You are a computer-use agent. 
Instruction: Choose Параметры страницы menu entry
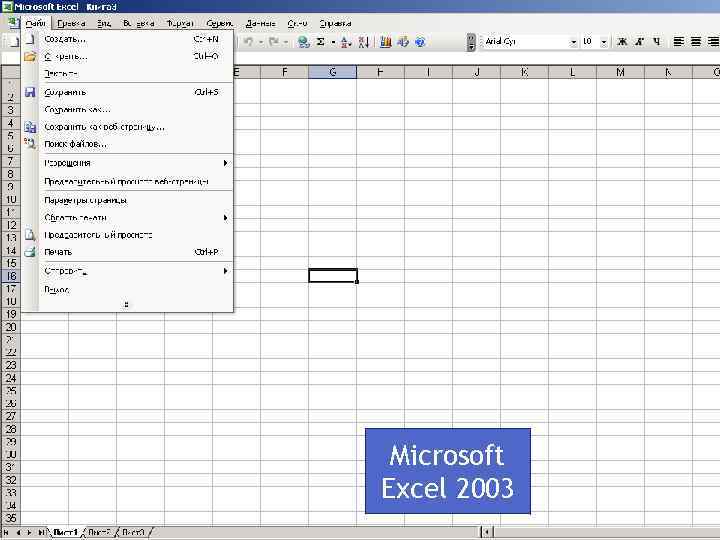pos(127,200)
